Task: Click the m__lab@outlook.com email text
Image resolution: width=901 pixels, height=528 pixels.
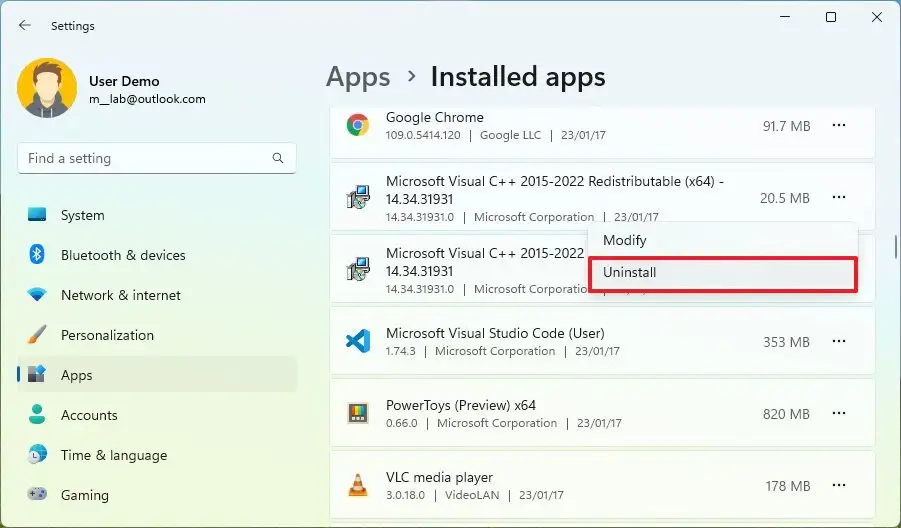Action: 147,99
